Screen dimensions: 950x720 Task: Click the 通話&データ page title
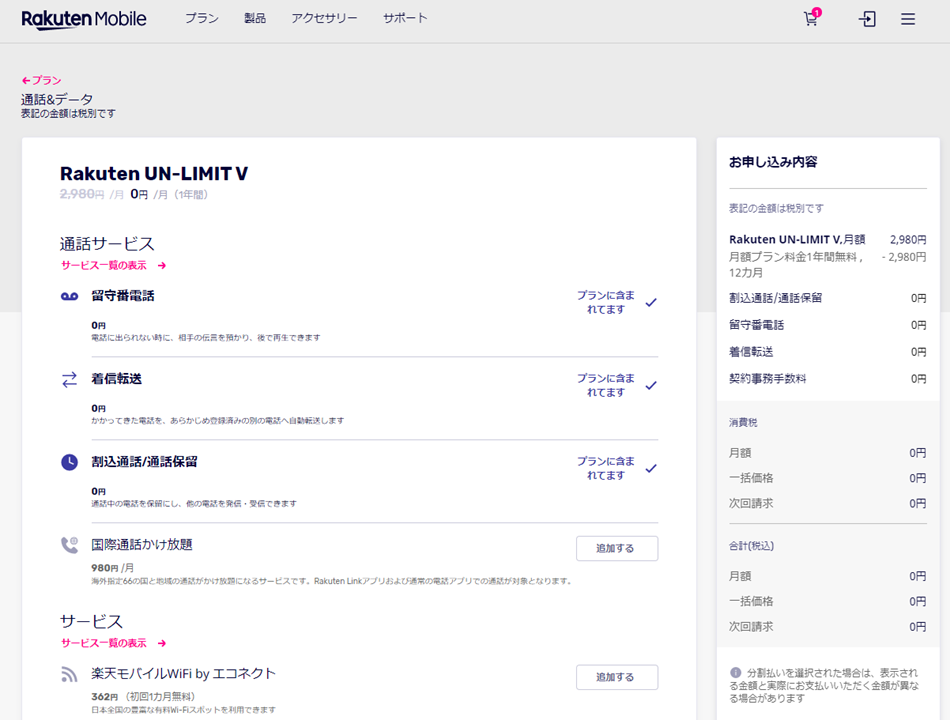pyautogui.click(x=57, y=99)
